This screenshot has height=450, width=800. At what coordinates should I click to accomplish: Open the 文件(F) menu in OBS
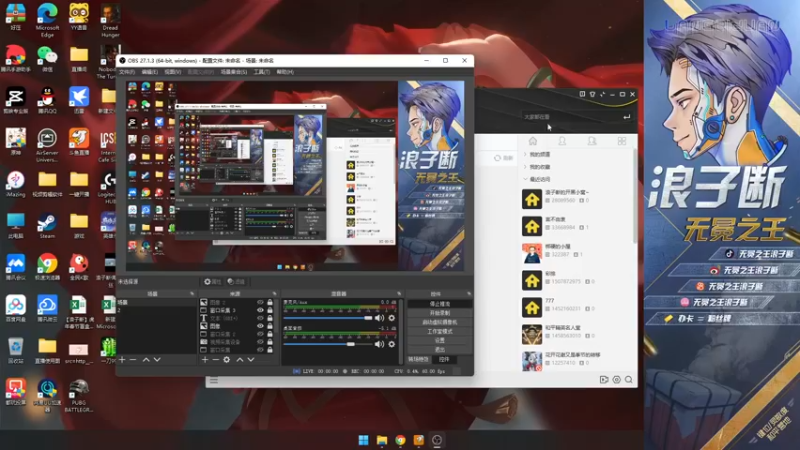pos(127,72)
